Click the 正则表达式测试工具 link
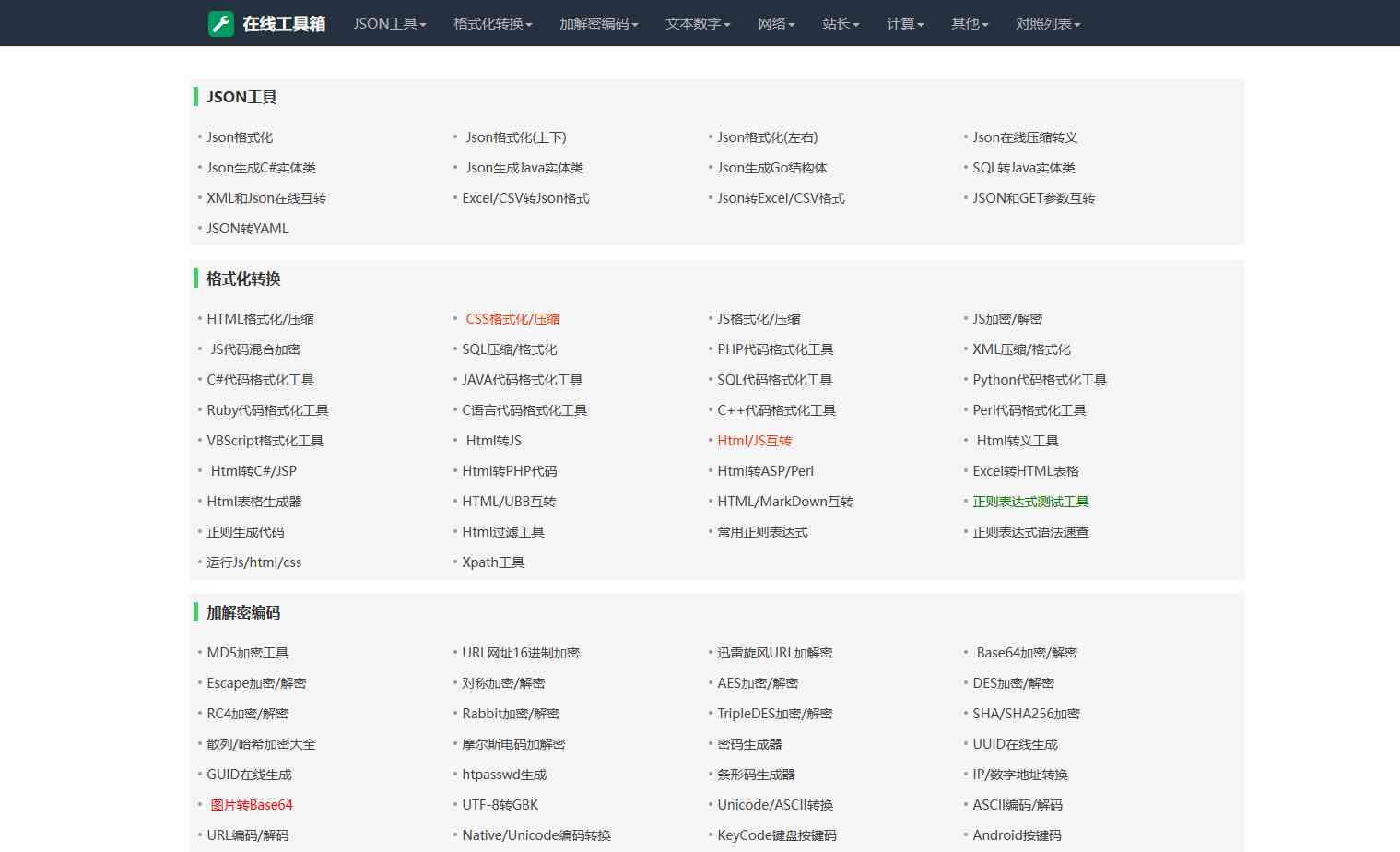Viewport: 1400px width, 852px height. tap(1029, 502)
